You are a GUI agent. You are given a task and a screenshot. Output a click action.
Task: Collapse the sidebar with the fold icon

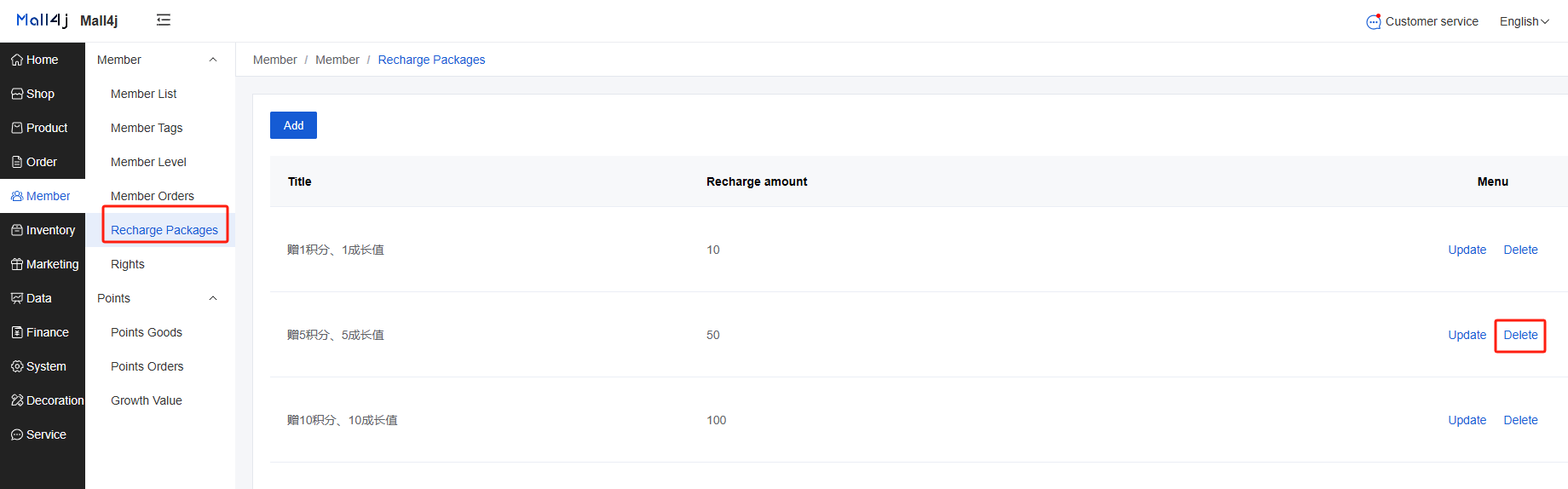[164, 20]
